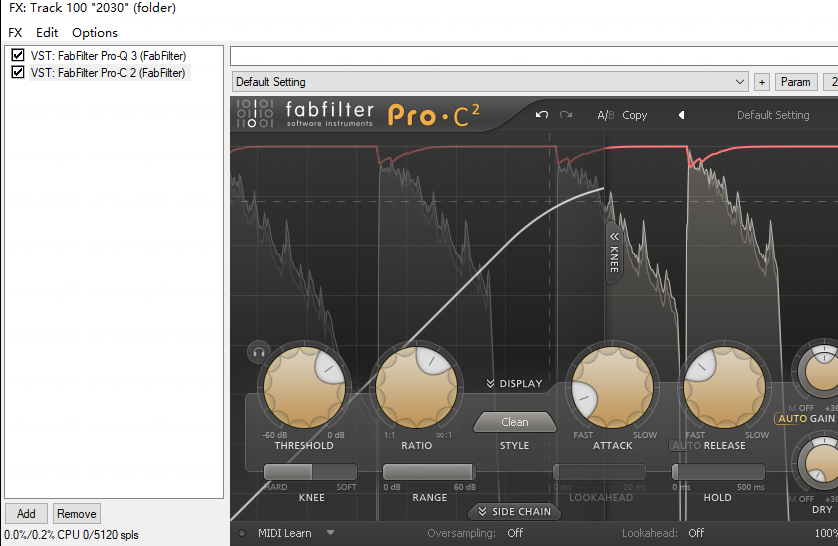Select VST: FabFilter Pro-Q 3 in FX list

click(x=108, y=56)
